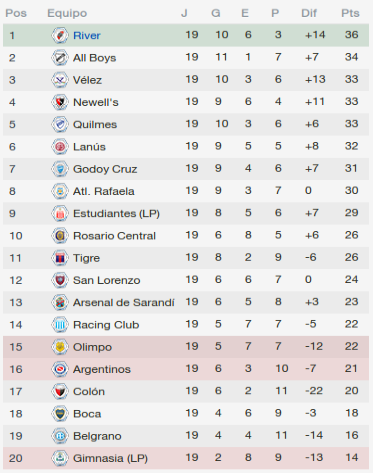
Task: Click the San Lorenzo crest icon
Action: [60, 280]
